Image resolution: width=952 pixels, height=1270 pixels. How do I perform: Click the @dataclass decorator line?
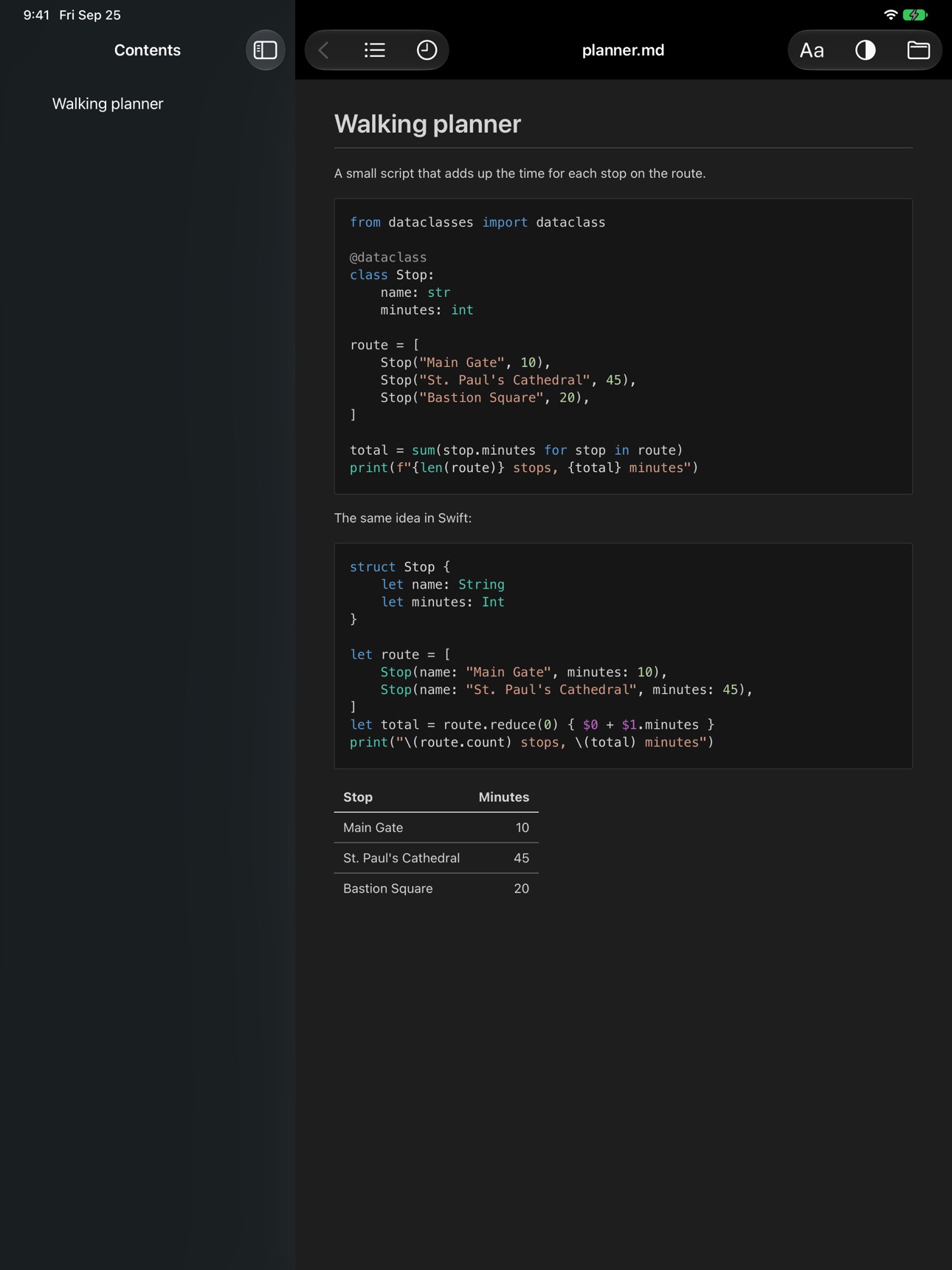tap(388, 258)
